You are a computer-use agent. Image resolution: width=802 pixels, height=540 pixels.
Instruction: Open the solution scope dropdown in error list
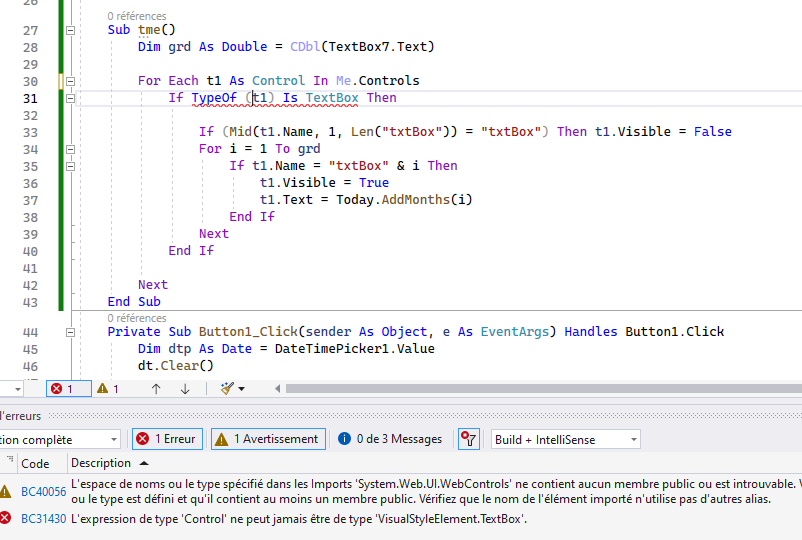60,439
